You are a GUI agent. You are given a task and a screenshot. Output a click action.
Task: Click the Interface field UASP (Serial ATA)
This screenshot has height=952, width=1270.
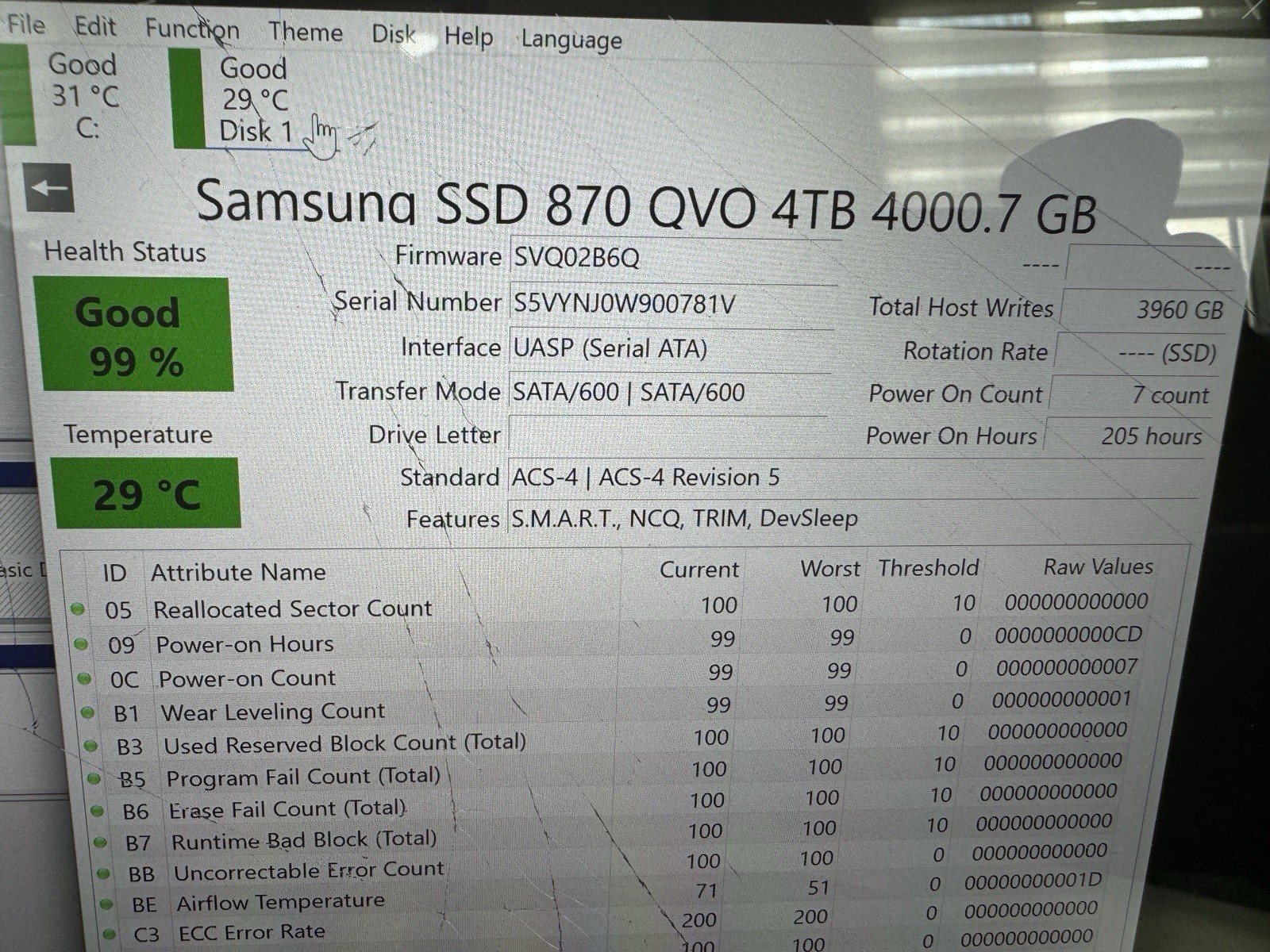click(671, 349)
